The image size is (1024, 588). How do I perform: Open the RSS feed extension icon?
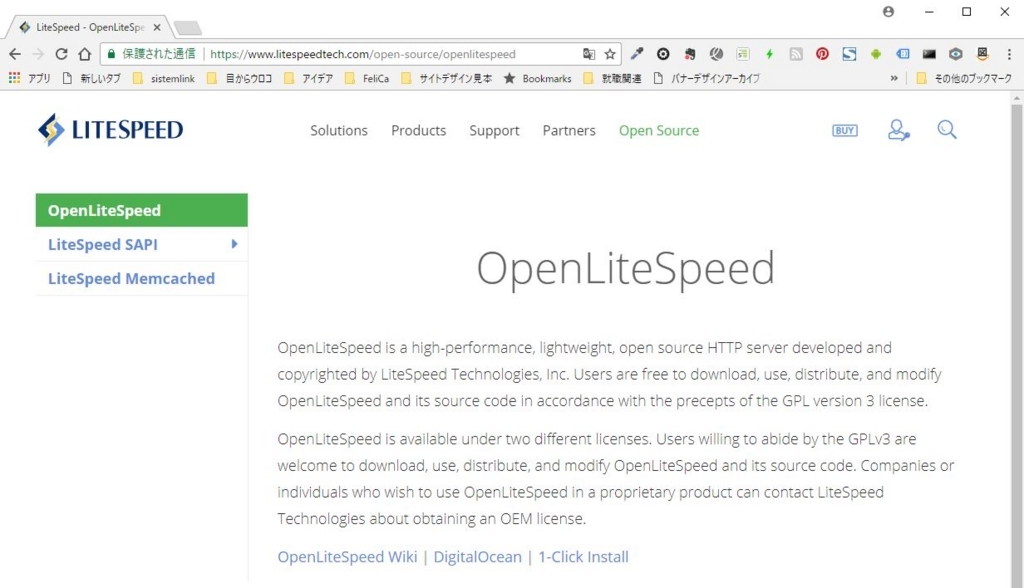[x=795, y=54]
